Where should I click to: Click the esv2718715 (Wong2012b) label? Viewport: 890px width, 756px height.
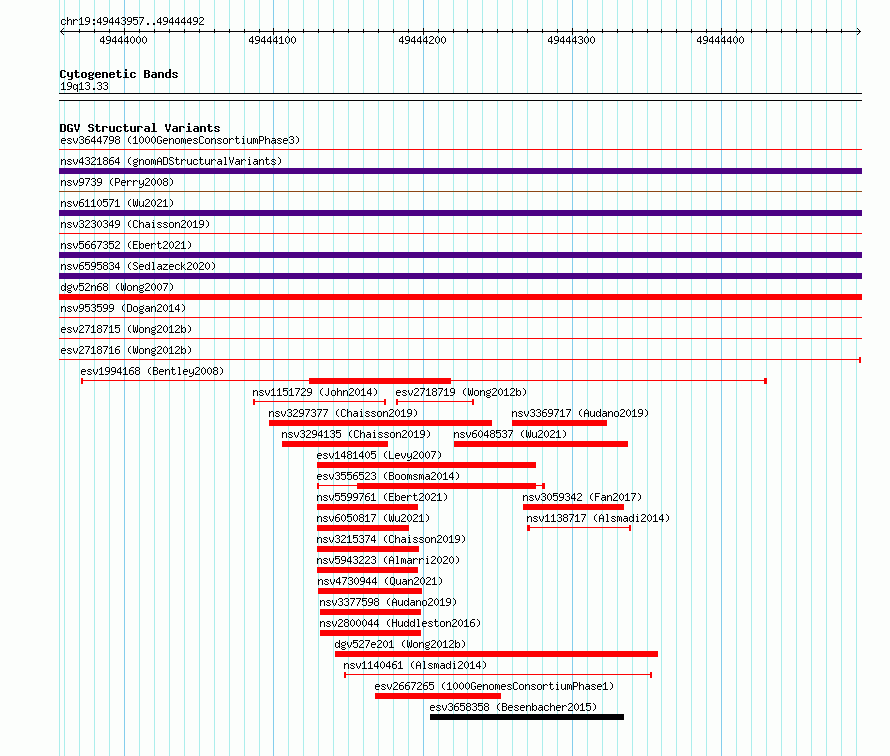click(x=126, y=329)
